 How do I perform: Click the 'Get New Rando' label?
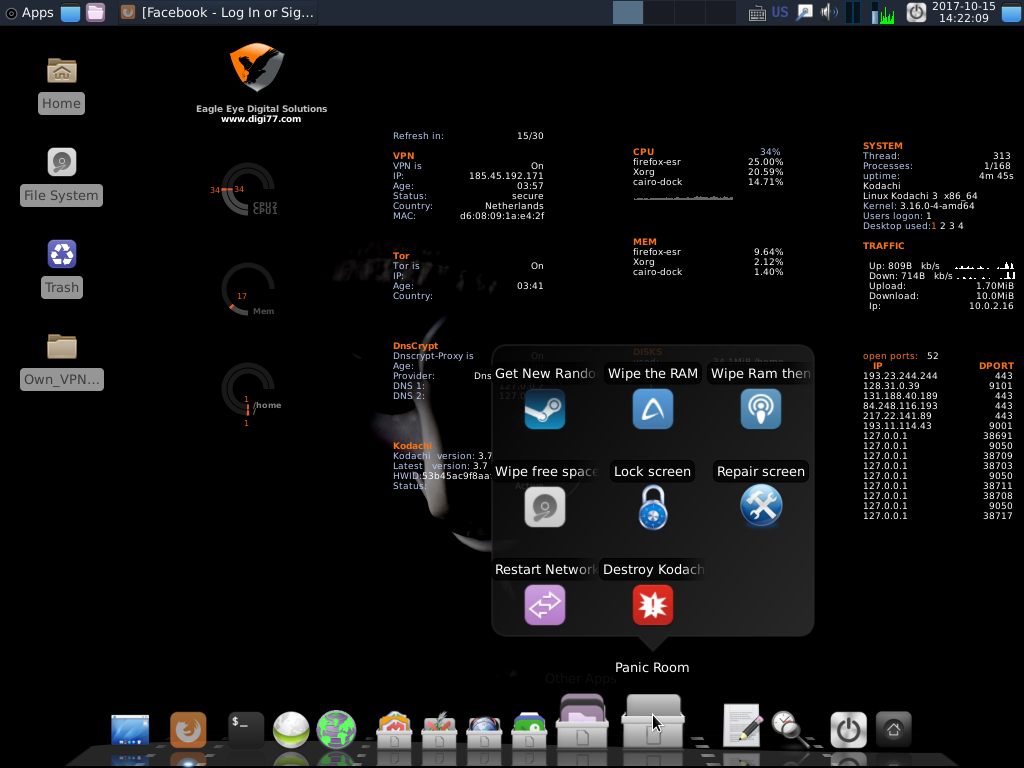click(545, 374)
